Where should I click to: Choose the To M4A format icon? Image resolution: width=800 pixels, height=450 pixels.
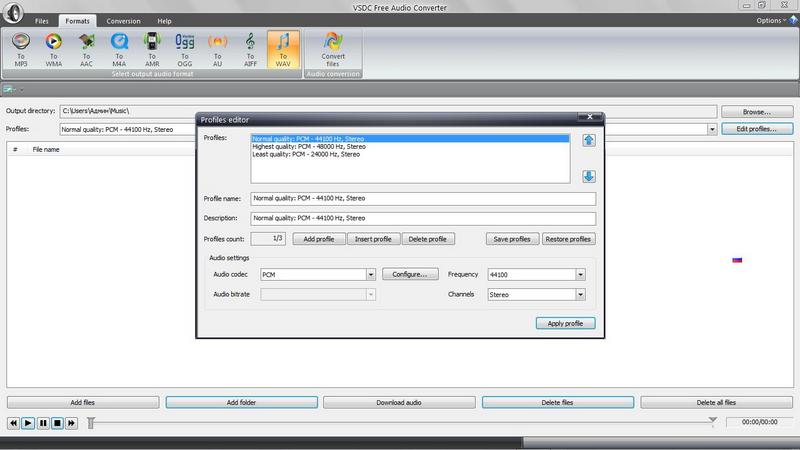(119, 49)
